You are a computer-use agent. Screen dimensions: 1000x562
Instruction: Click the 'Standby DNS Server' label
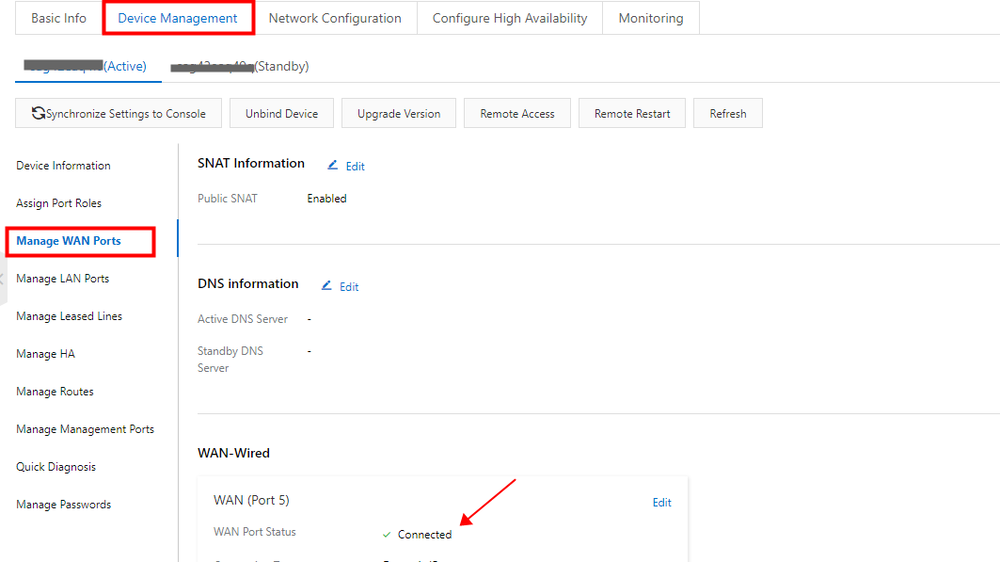(230, 359)
